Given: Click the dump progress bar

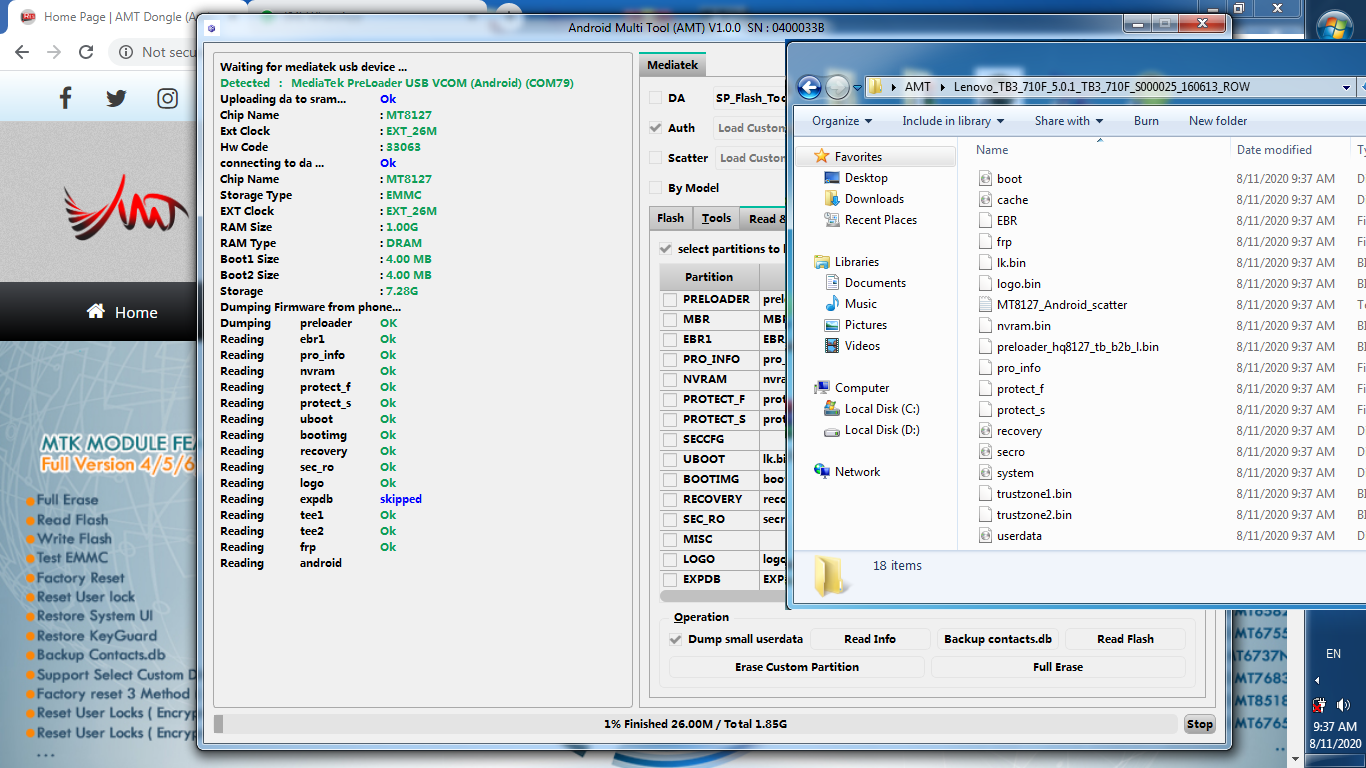Looking at the screenshot, I should coord(696,724).
